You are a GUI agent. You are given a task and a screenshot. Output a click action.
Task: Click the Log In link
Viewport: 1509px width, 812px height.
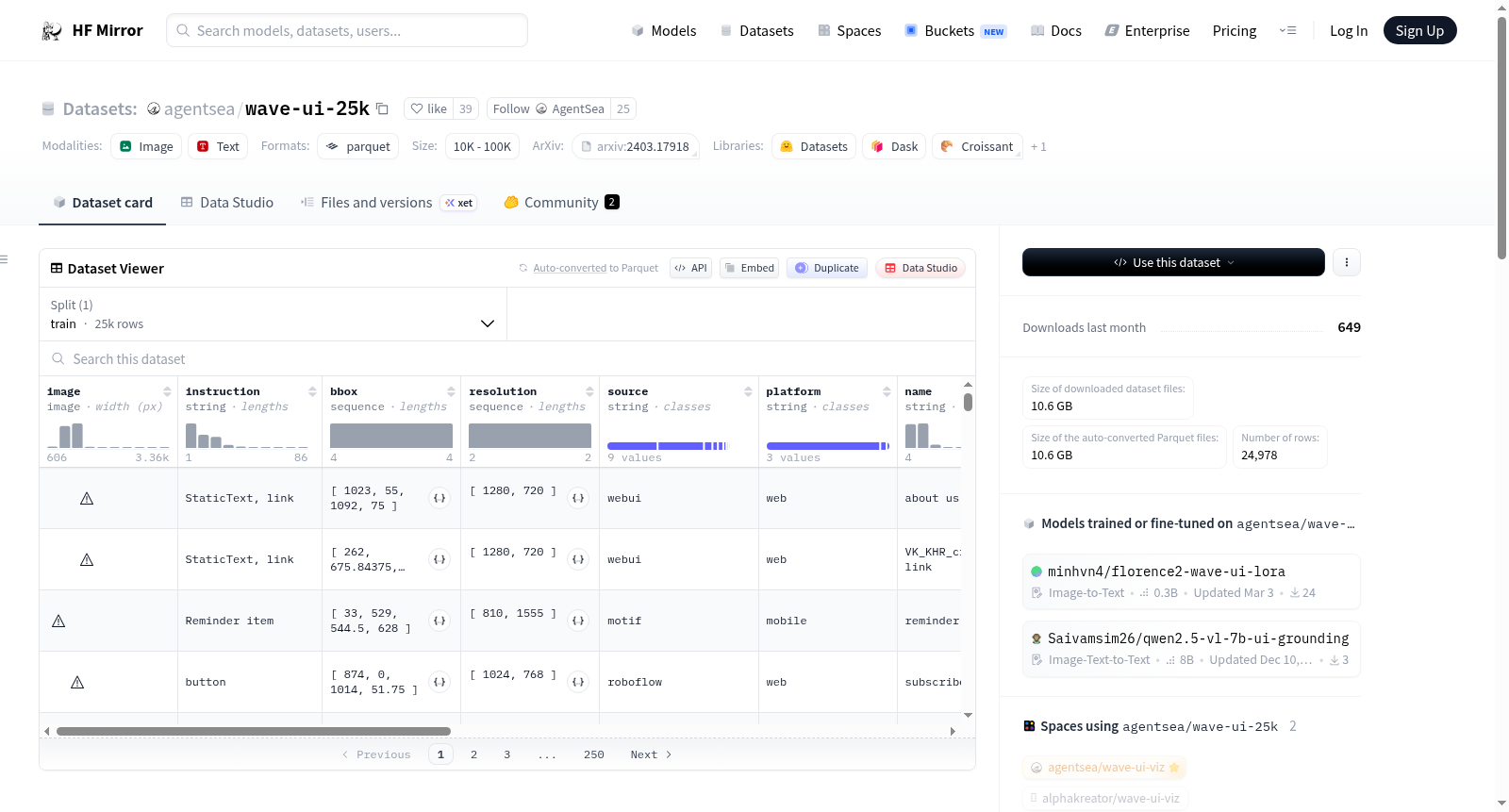[1349, 30]
